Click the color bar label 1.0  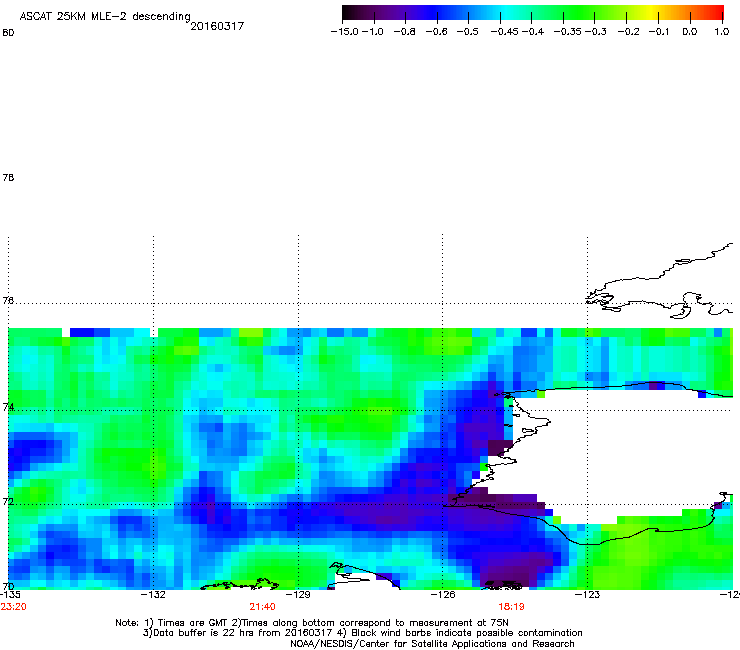[x=722, y=32]
